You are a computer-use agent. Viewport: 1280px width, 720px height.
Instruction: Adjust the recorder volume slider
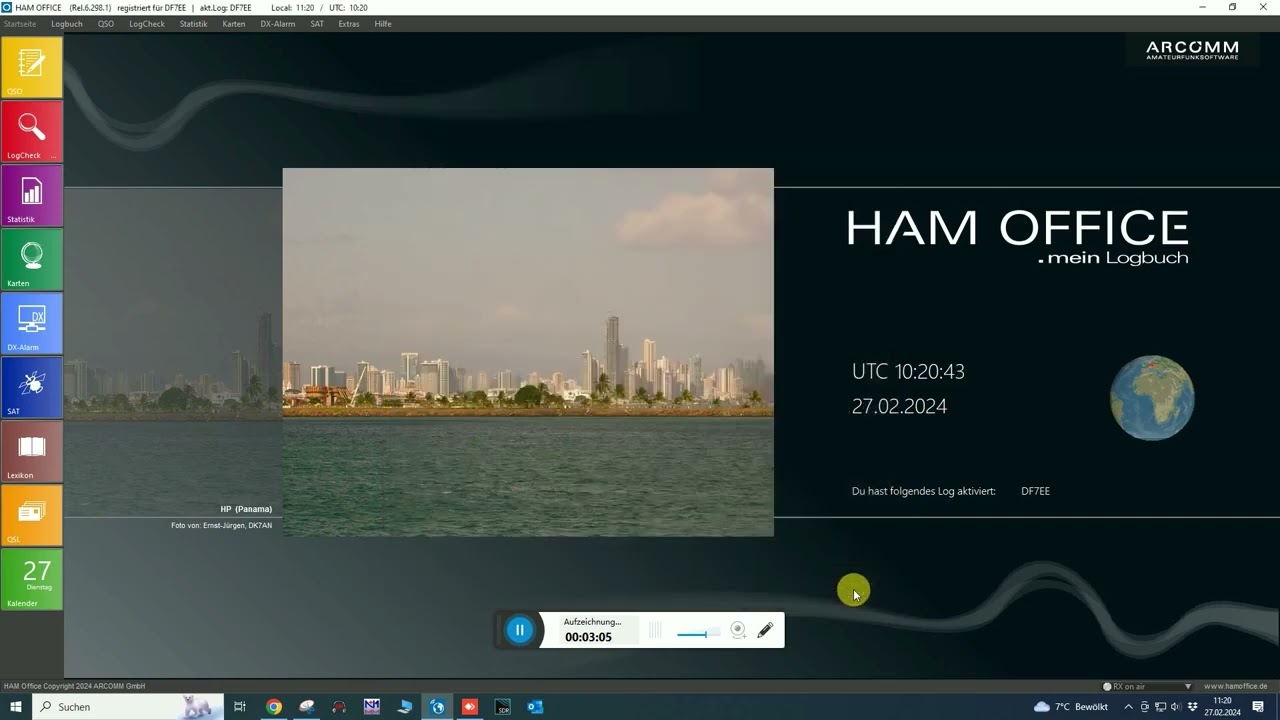[x=698, y=634]
